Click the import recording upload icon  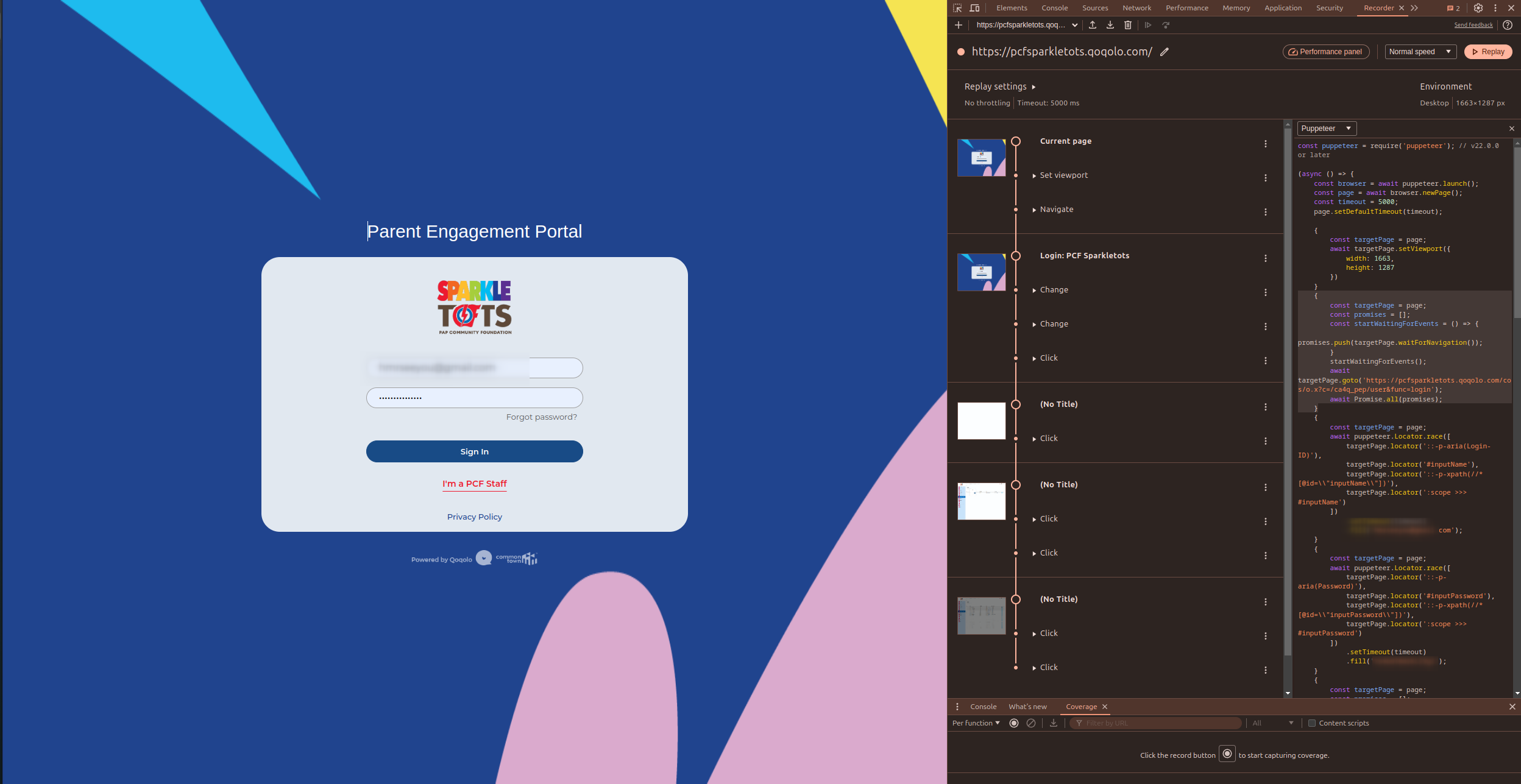coord(1093,25)
